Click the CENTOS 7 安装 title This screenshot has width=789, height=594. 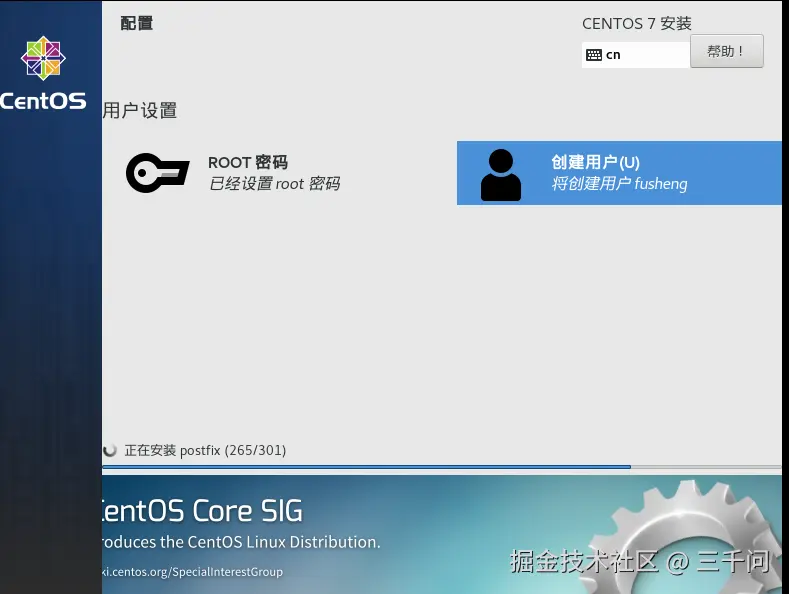(637, 24)
